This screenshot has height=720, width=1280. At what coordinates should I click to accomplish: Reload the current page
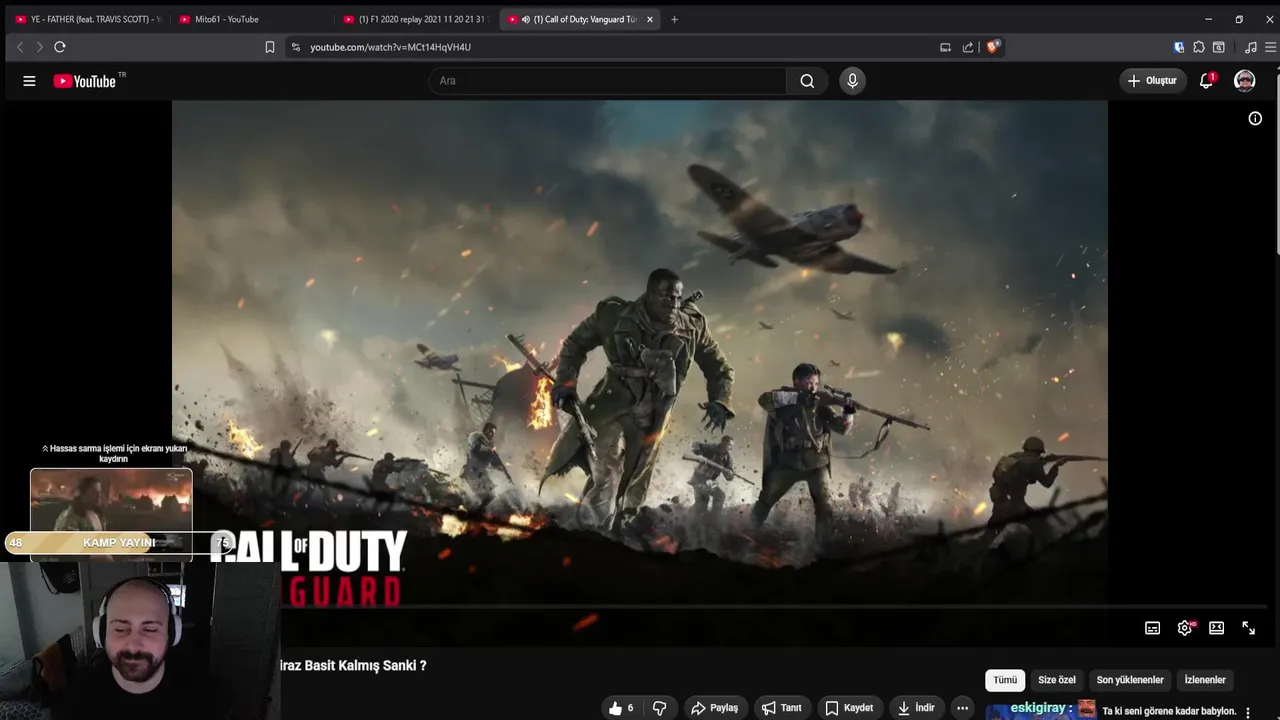pos(60,47)
